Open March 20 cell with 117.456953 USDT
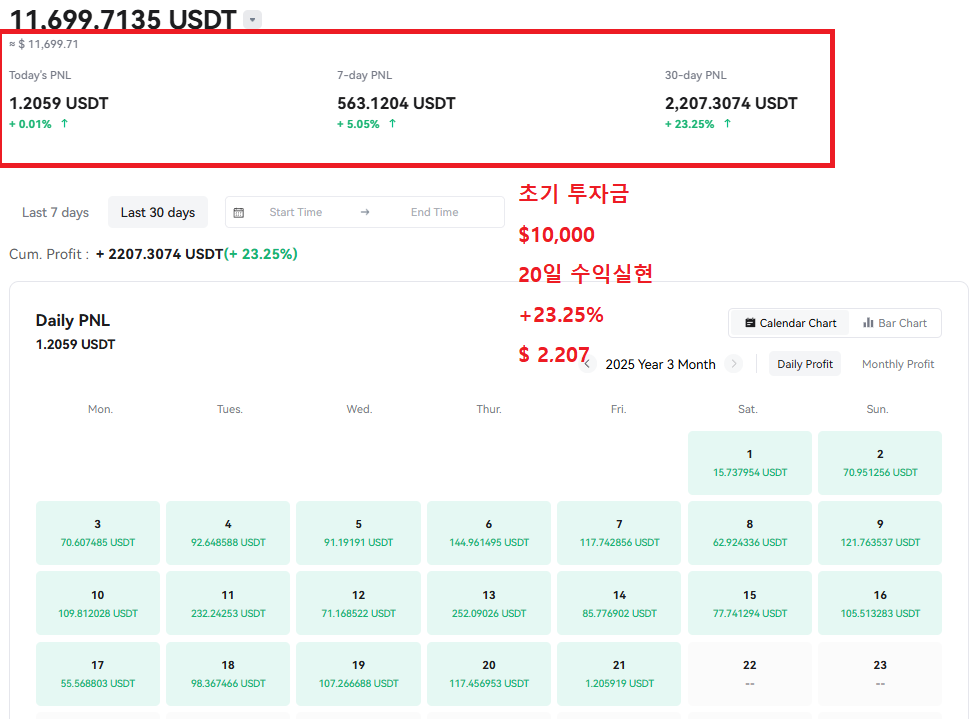 point(489,674)
